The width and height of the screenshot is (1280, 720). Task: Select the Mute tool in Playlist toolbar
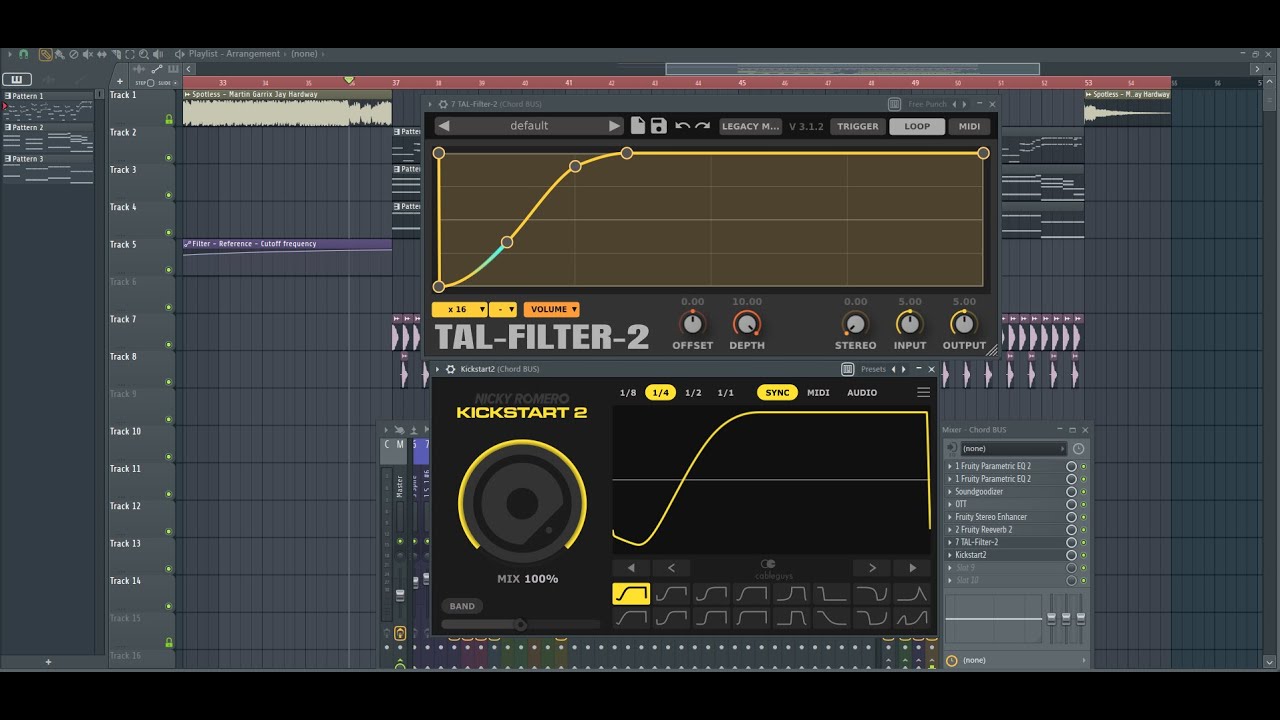coord(88,54)
